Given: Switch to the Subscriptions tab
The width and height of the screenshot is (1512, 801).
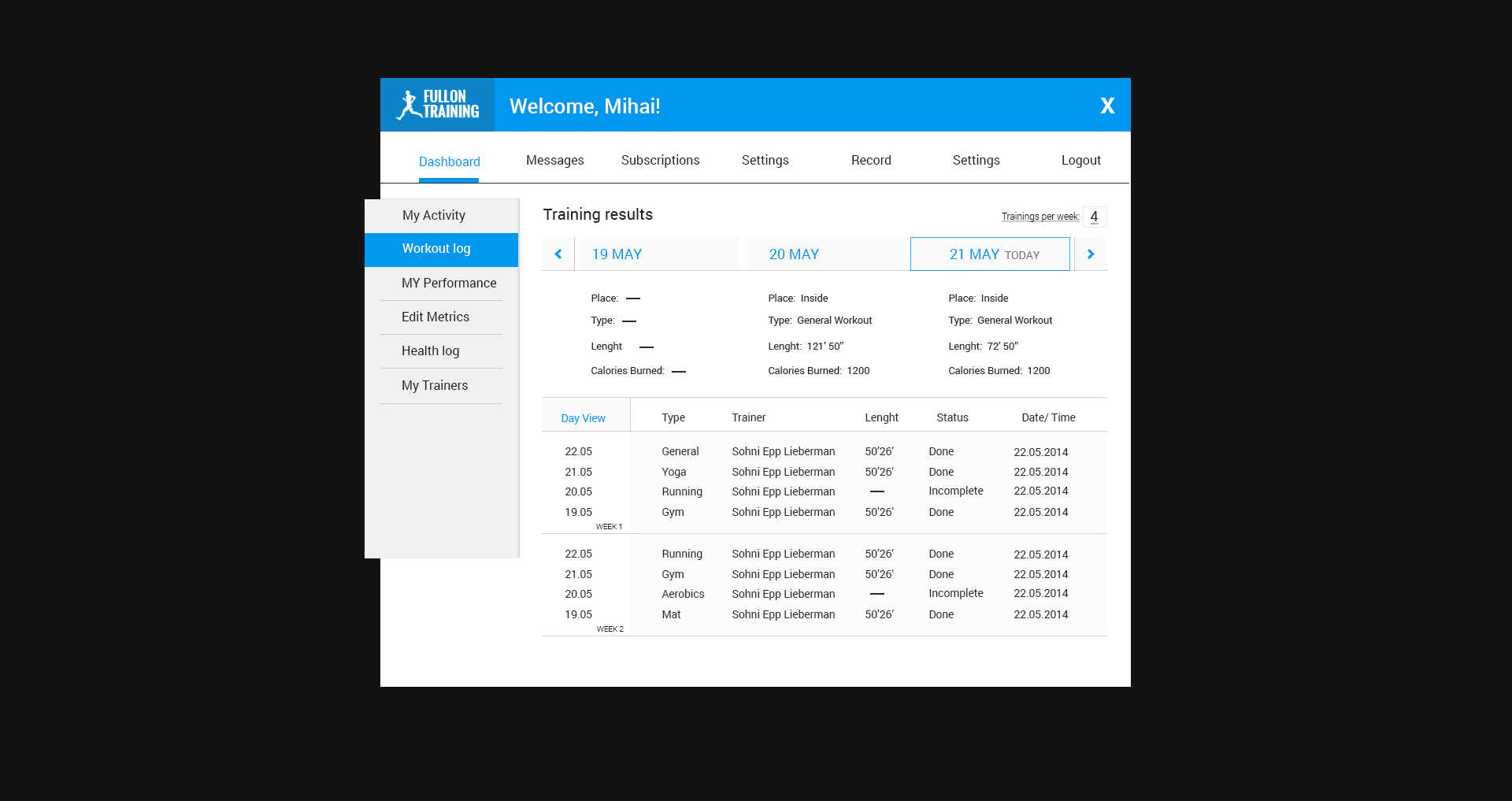Looking at the screenshot, I should pyautogui.click(x=660, y=161).
